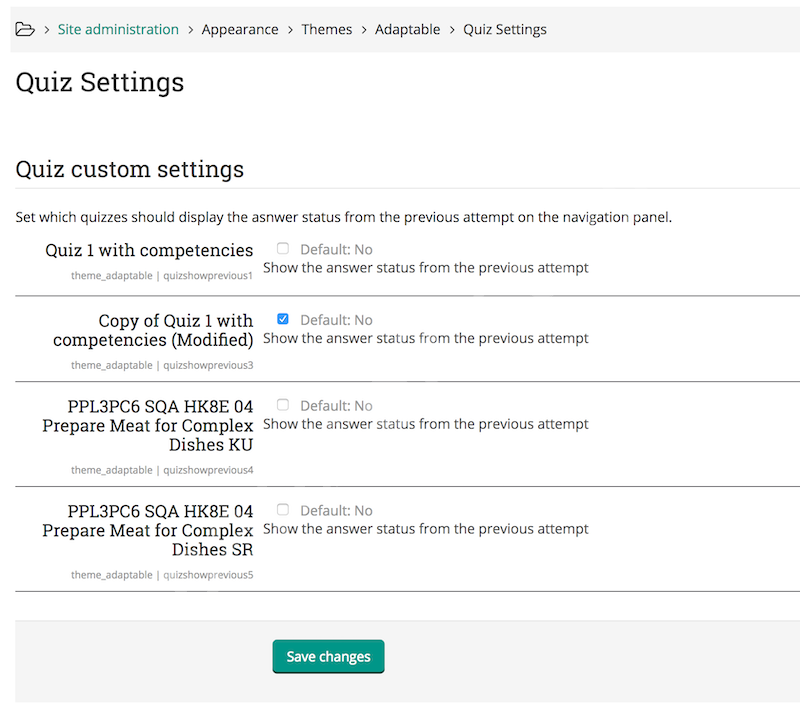The height and width of the screenshot is (710, 800).
Task: Enable checkbox for Quiz 1 with competencies
Action: 283,248
